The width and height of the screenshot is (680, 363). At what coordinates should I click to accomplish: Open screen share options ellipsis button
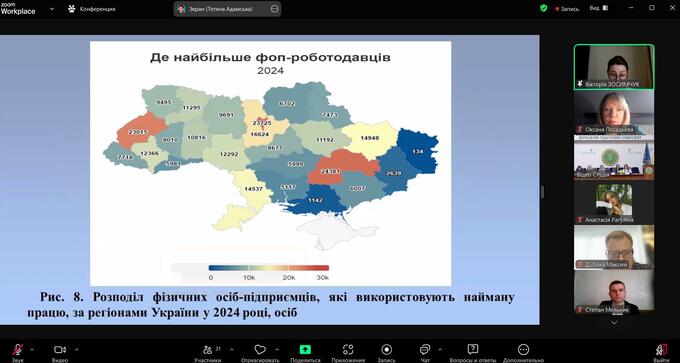pos(275,9)
